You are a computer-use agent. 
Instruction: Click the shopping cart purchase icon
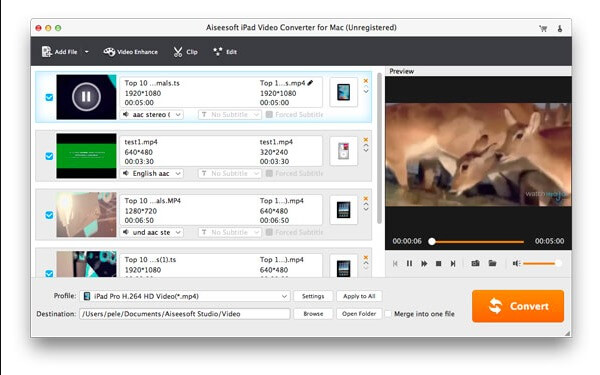pos(543,28)
